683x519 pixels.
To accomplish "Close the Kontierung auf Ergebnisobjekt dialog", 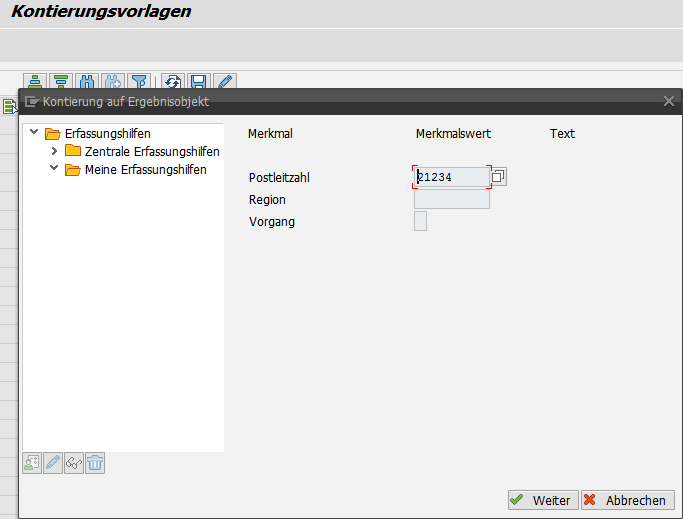I will click(669, 101).
